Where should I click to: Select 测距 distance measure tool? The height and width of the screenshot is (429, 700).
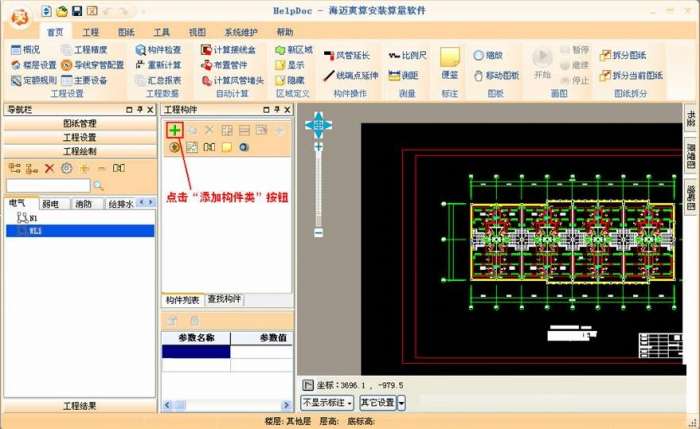point(404,75)
